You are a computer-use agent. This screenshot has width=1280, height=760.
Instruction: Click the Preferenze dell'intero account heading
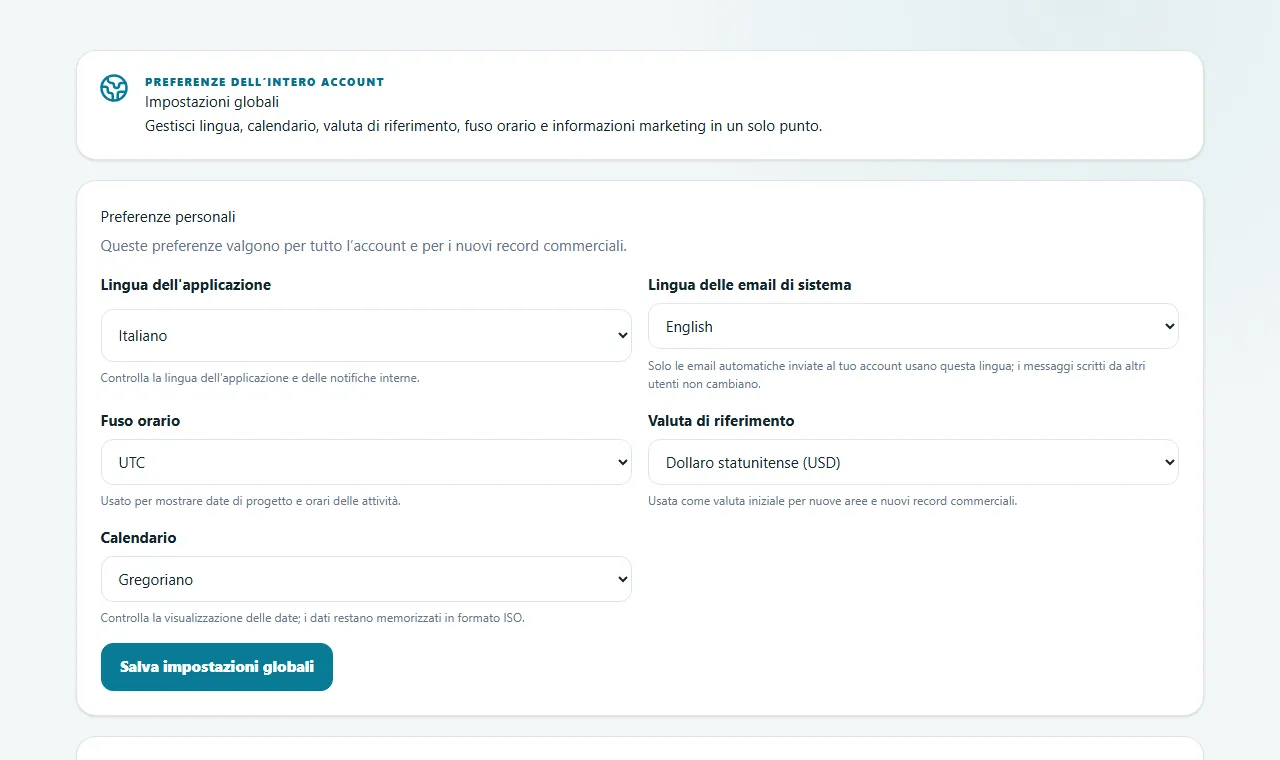coord(265,82)
